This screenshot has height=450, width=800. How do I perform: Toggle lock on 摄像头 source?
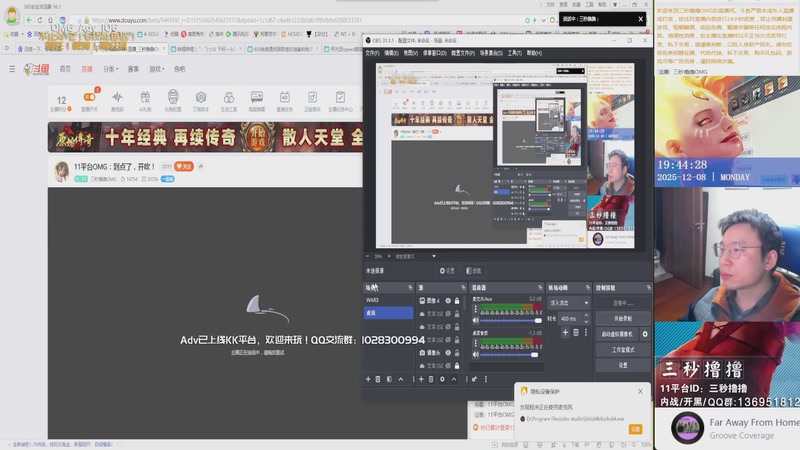[x=457, y=353]
